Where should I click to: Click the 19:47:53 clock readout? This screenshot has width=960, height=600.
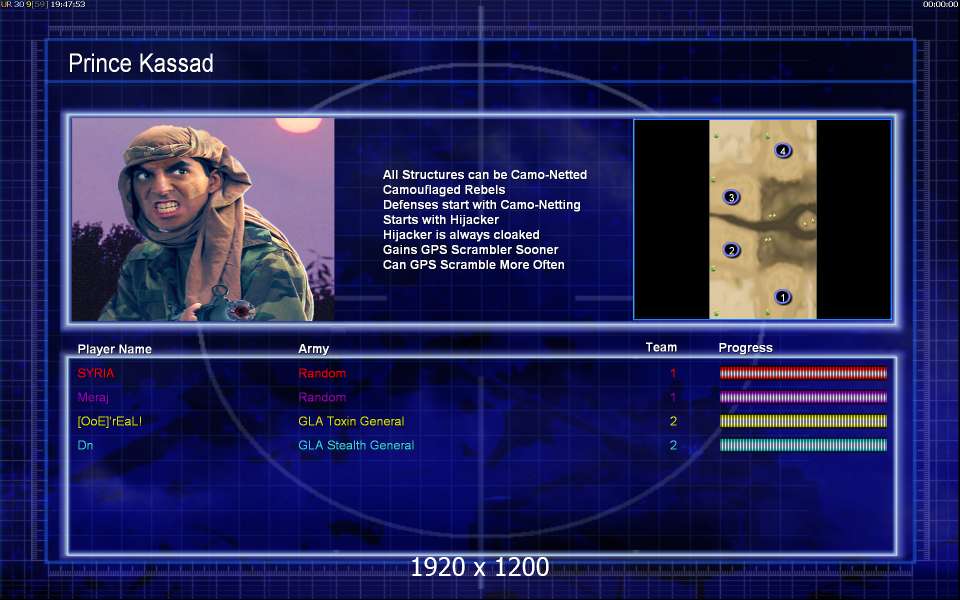(x=67, y=4)
